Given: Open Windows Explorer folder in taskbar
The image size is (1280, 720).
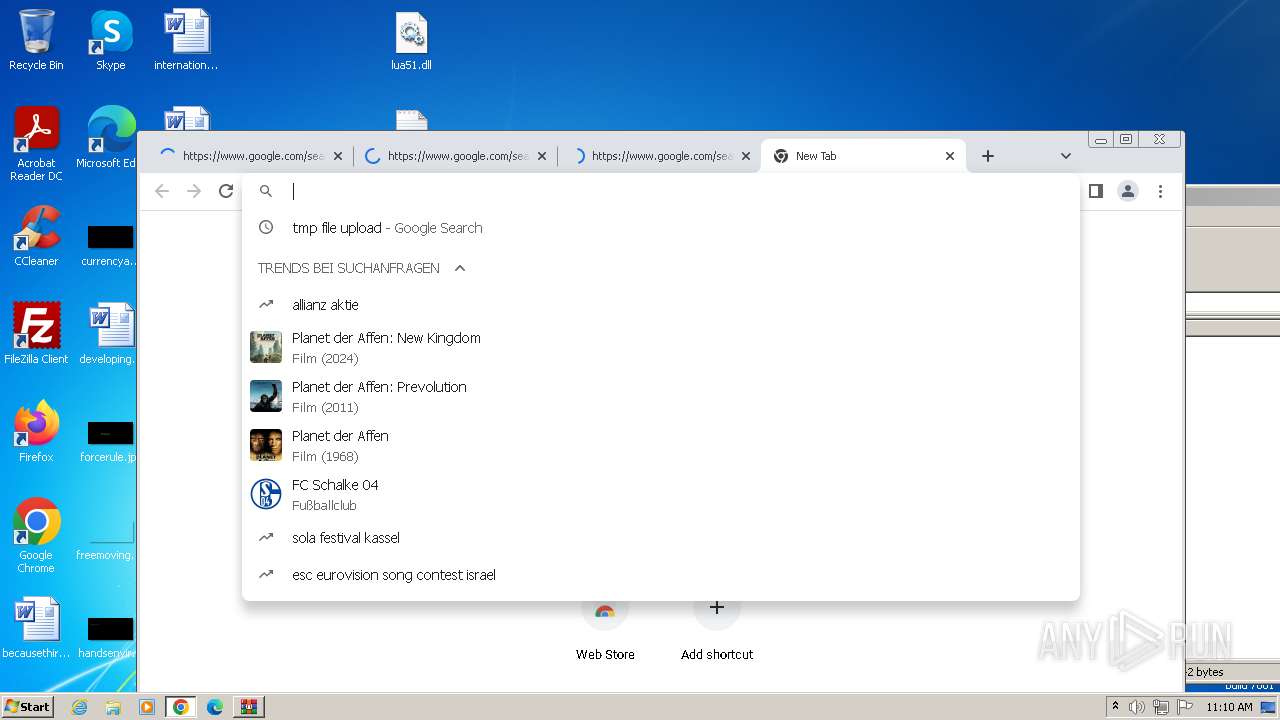Looking at the screenshot, I should point(113,707).
